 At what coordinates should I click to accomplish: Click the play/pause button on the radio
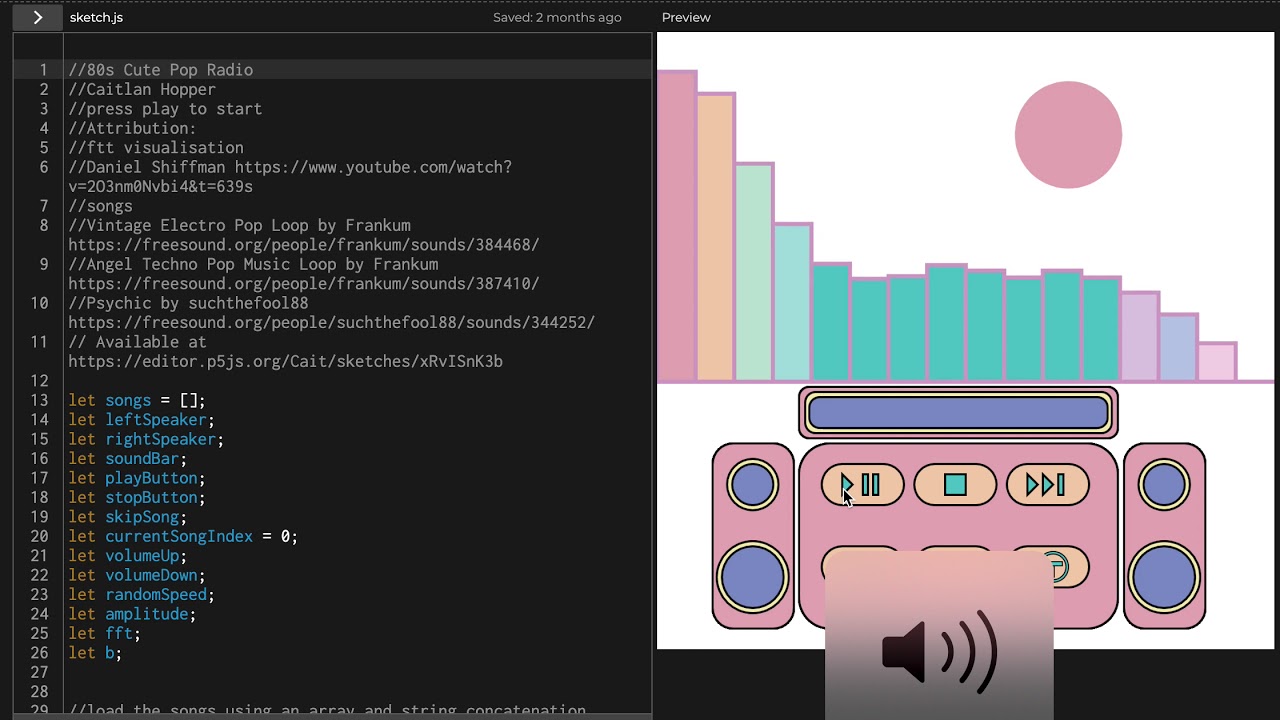point(862,485)
